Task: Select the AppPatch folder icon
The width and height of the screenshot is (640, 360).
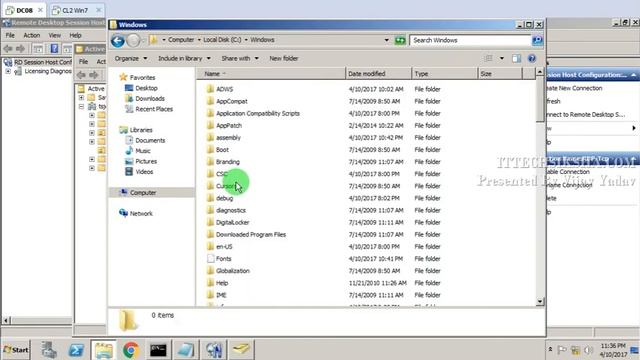Action: (211, 125)
